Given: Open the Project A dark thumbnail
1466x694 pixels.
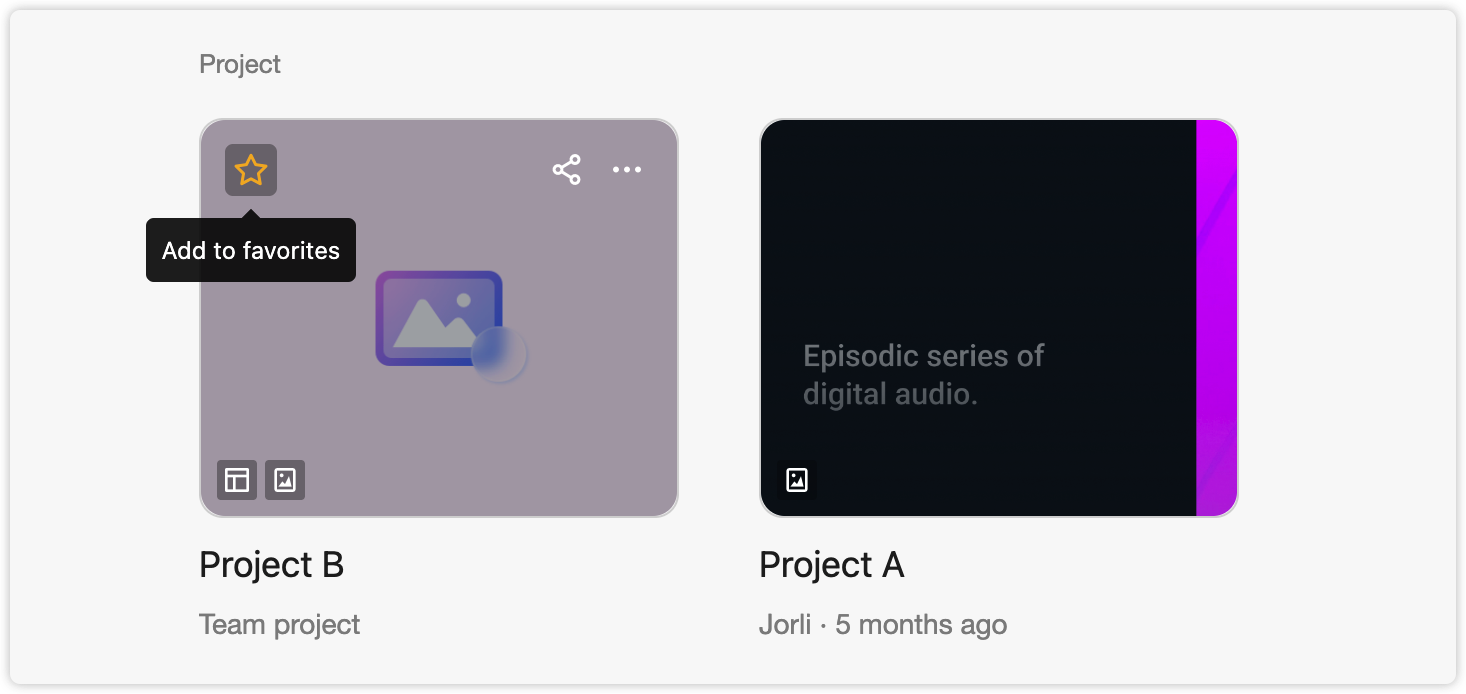Looking at the screenshot, I should pyautogui.click(x=998, y=318).
